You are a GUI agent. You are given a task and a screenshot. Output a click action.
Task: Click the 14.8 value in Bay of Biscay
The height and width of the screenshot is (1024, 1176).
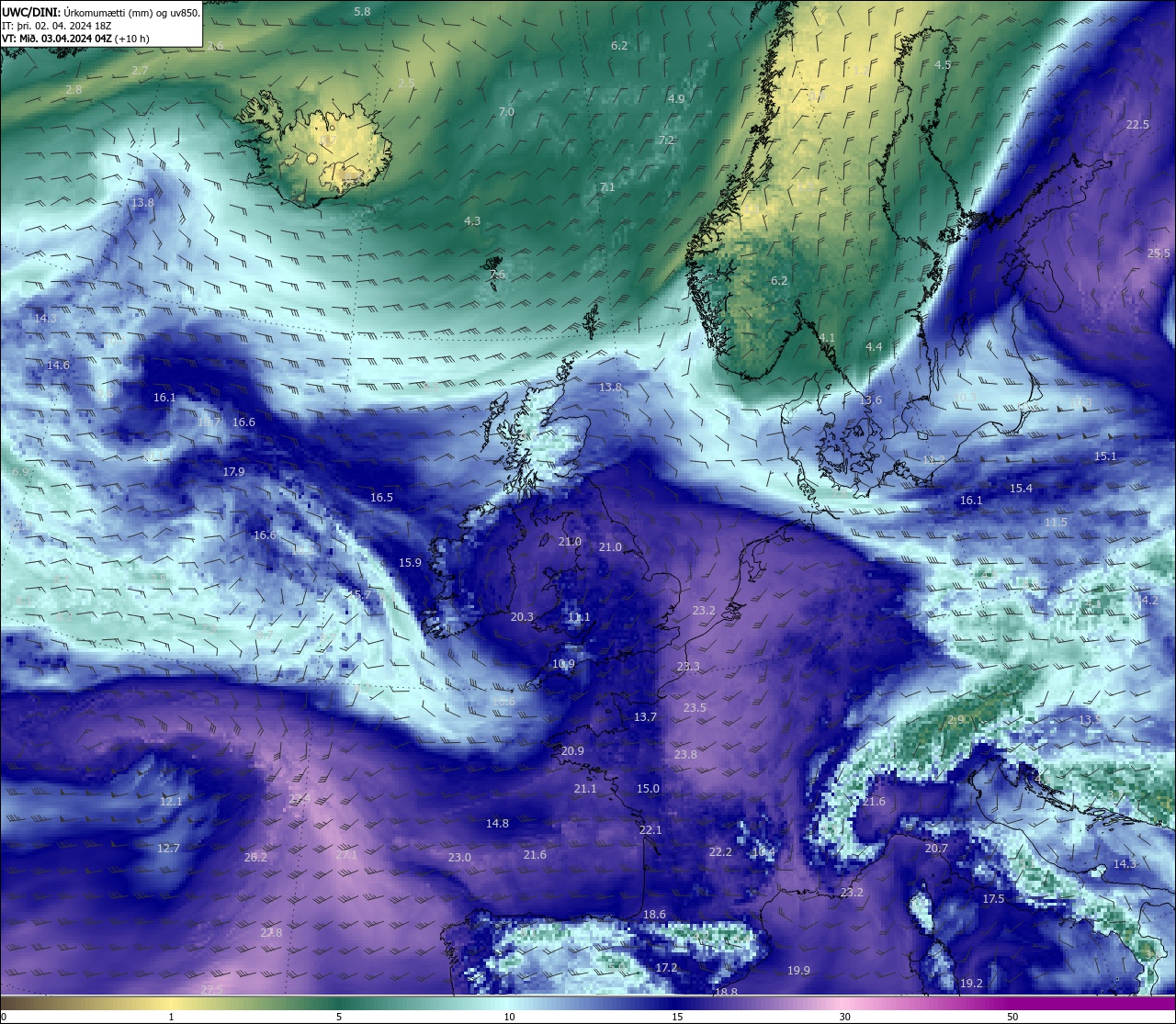click(497, 823)
